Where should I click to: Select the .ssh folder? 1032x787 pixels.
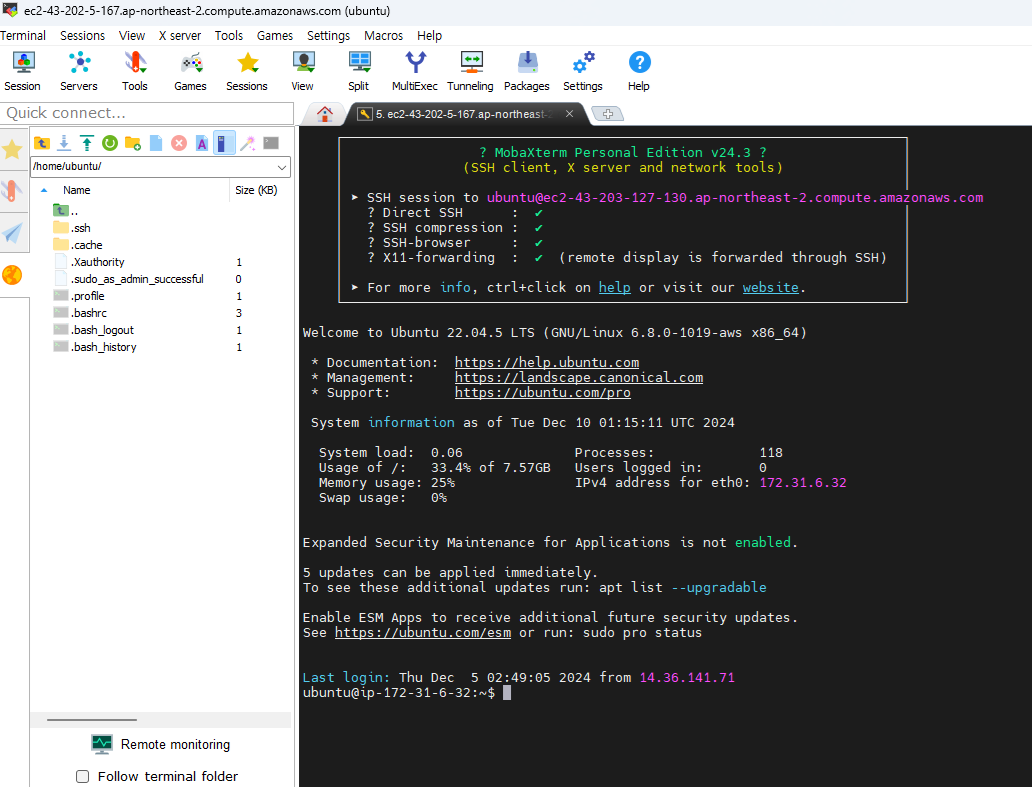(81, 228)
